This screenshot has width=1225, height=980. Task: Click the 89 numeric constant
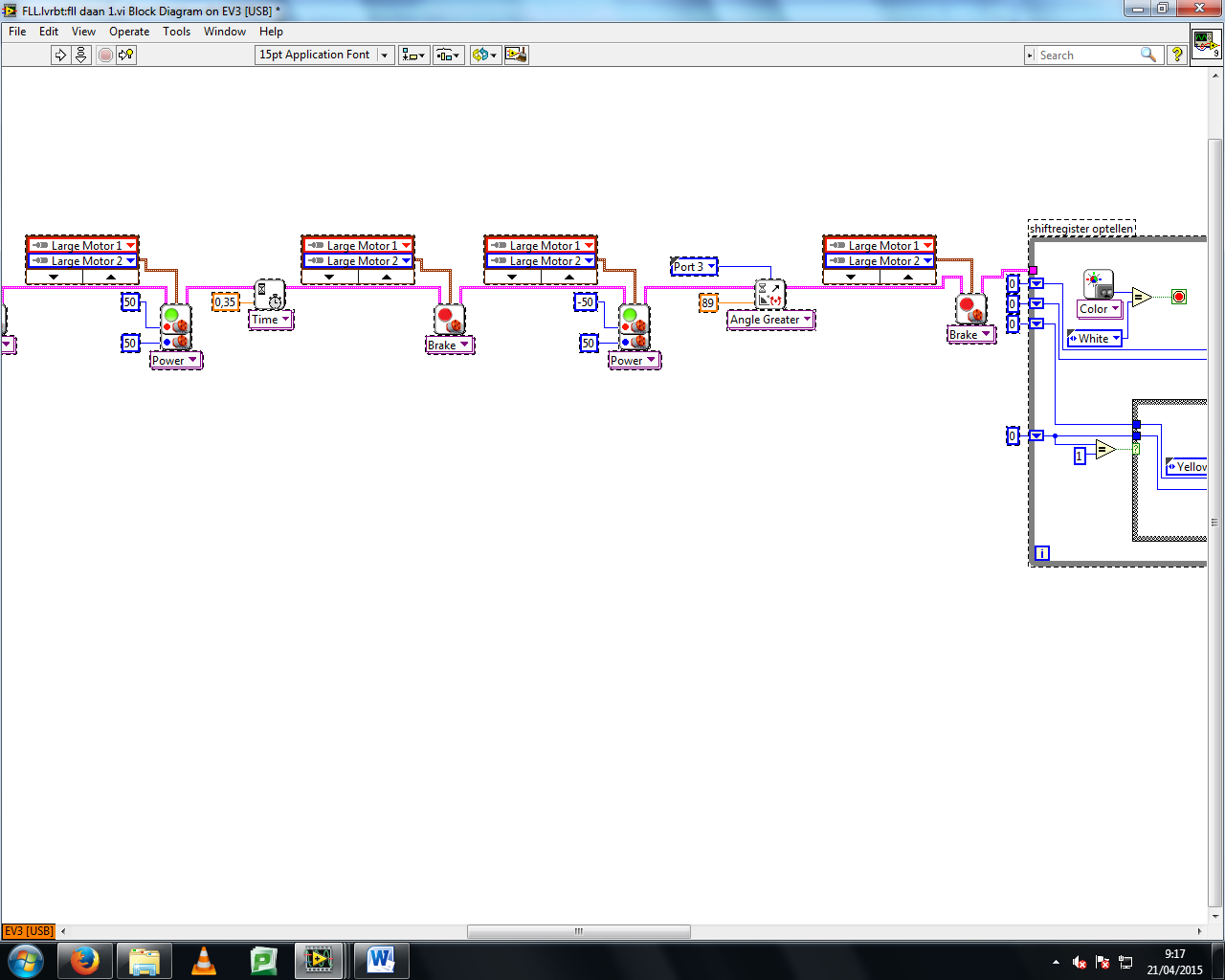tap(707, 302)
